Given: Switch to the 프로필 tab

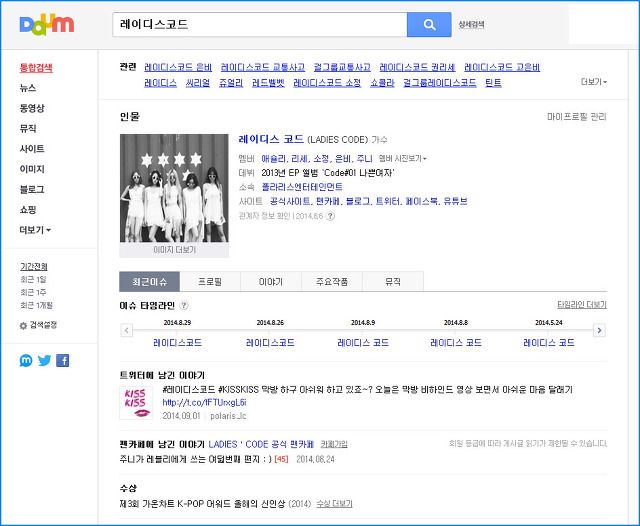Looking at the screenshot, I should (x=210, y=282).
